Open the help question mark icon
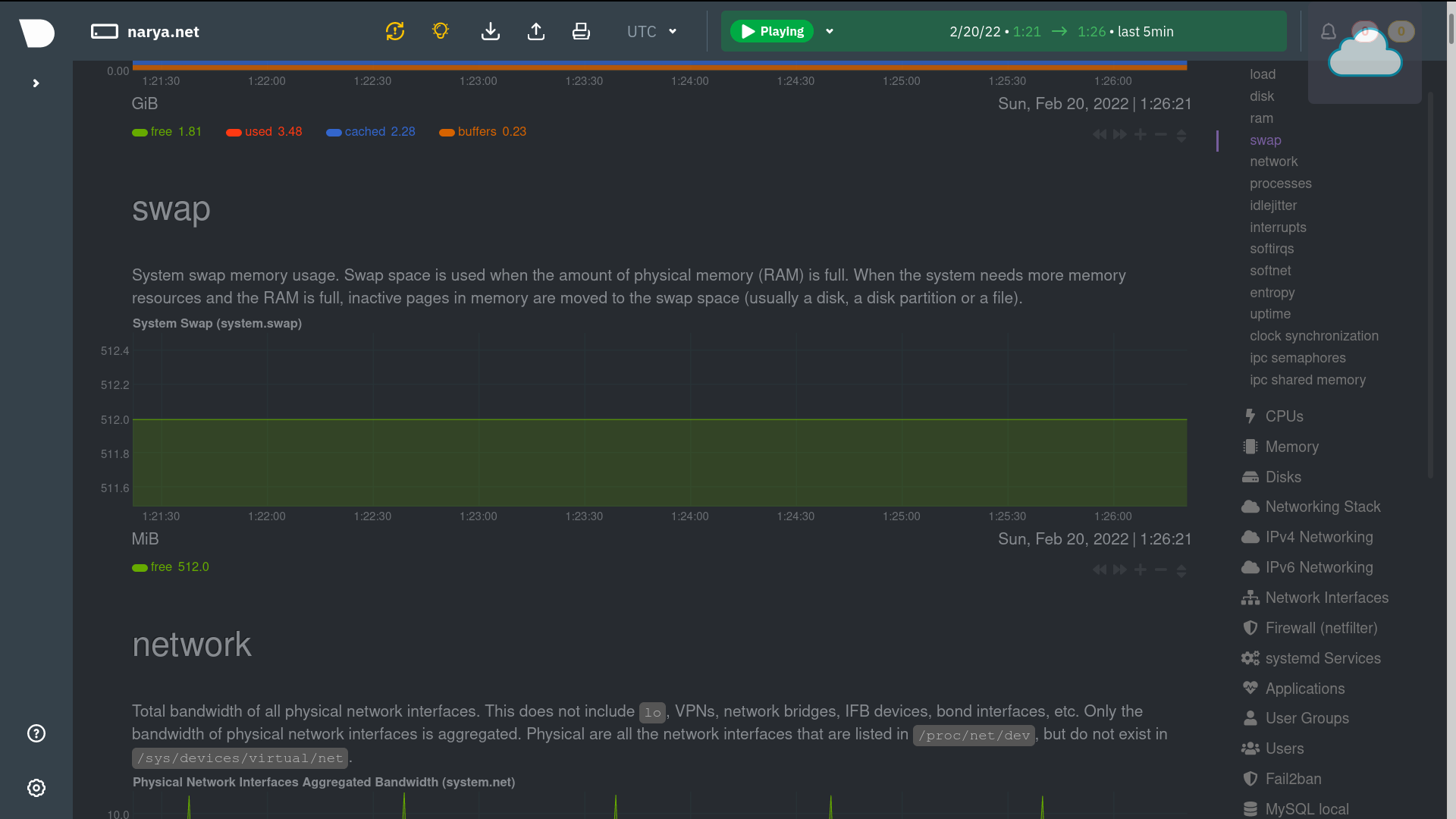 36,733
